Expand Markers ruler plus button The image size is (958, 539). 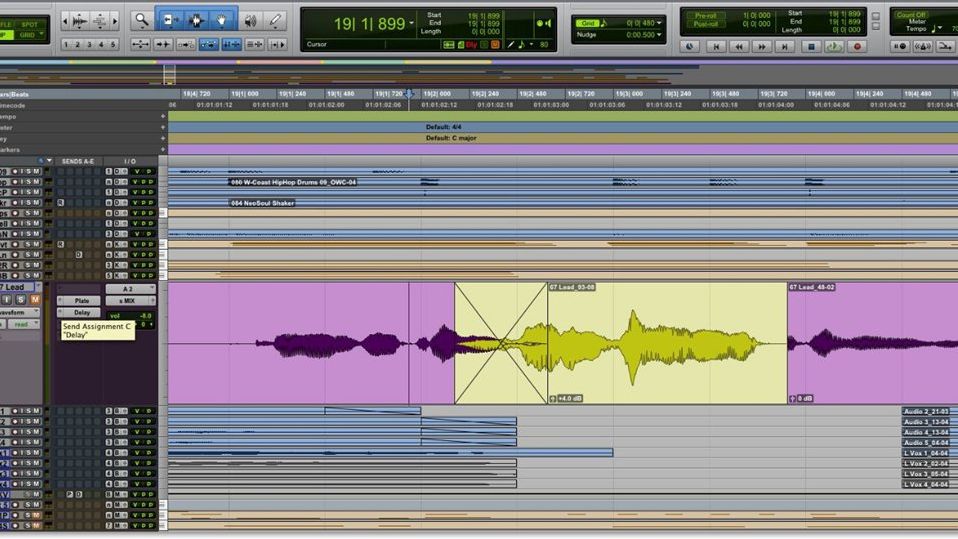163,149
